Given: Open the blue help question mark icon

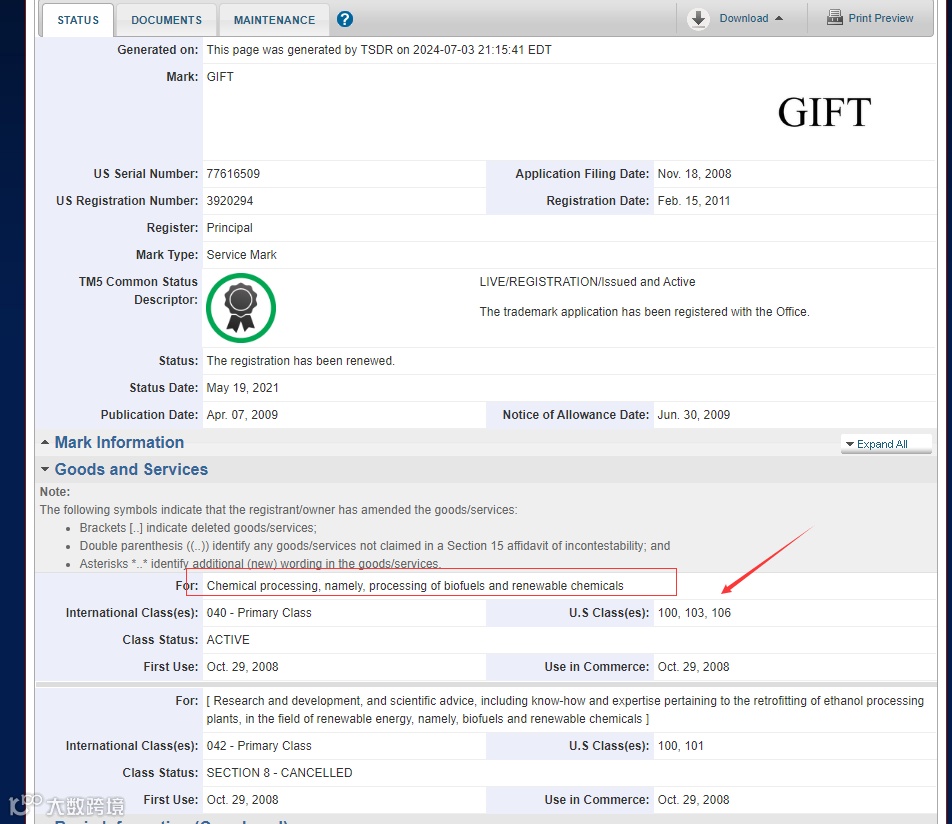Looking at the screenshot, I should click(x=345, y=19).
